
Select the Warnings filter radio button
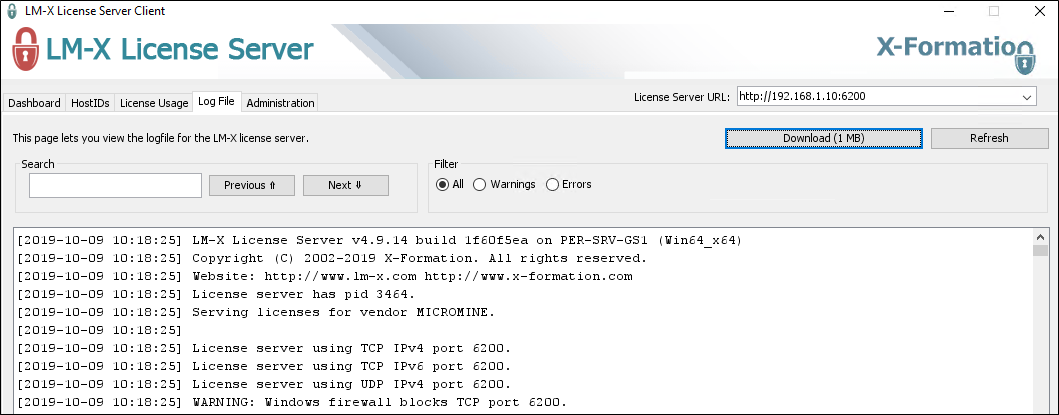pos(480,185)
